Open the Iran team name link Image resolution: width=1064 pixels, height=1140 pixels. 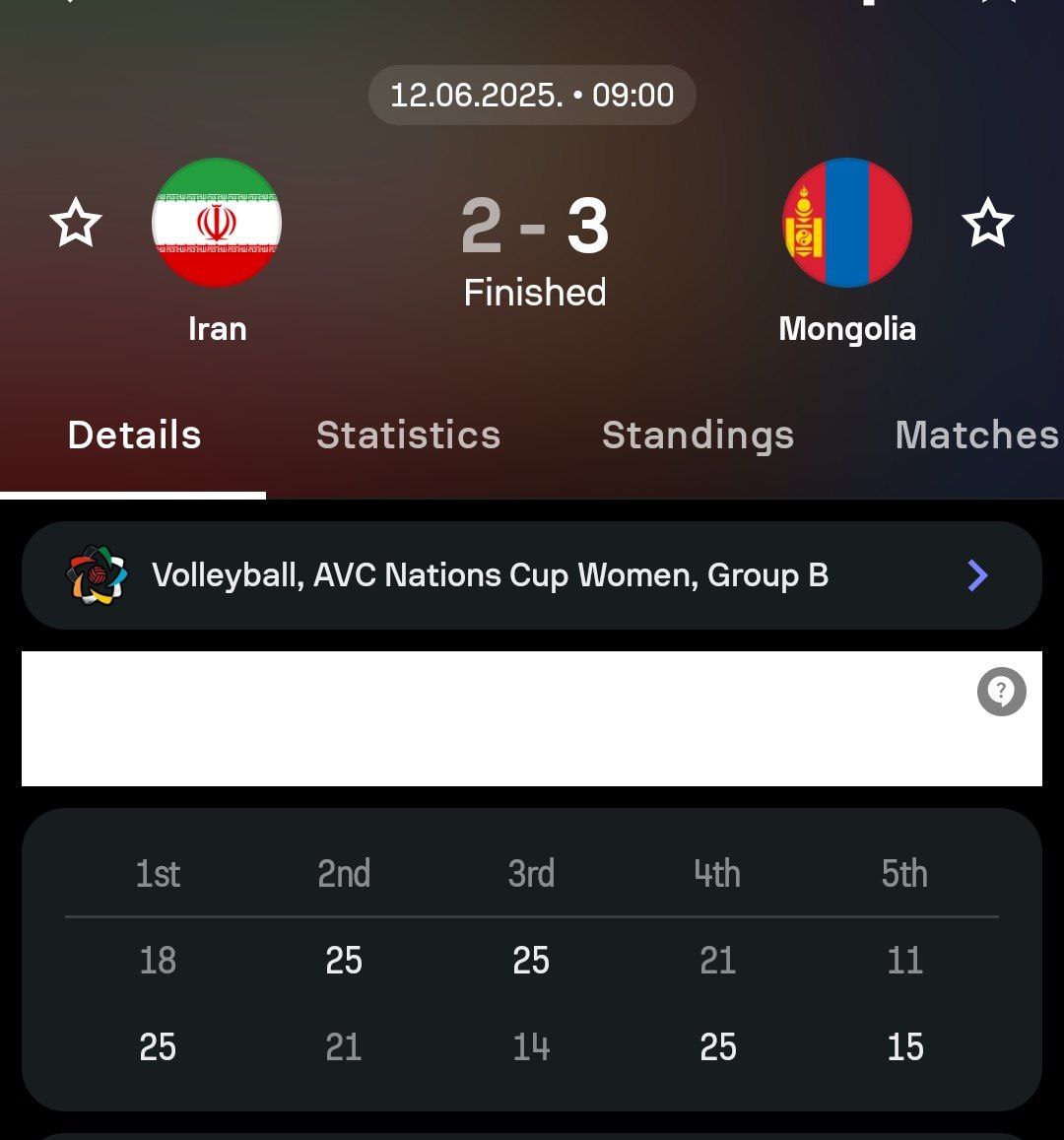click(x=217, y=328)
